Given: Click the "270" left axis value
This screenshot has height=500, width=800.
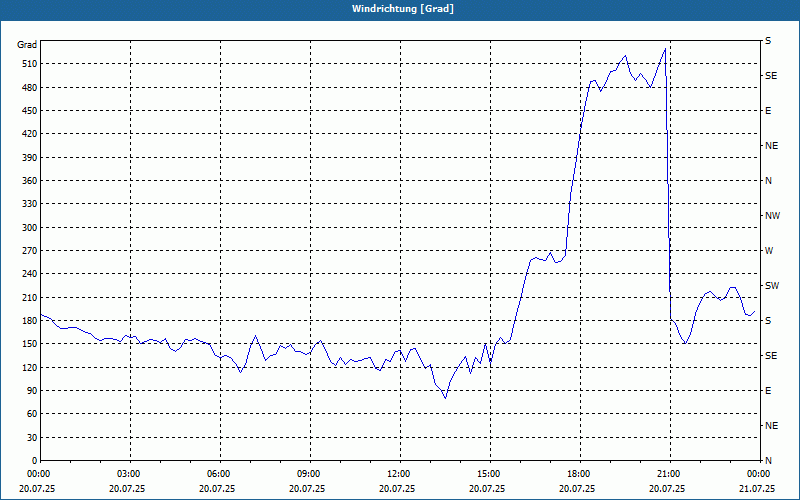Looking at the screenshot, I should (30, 251).
